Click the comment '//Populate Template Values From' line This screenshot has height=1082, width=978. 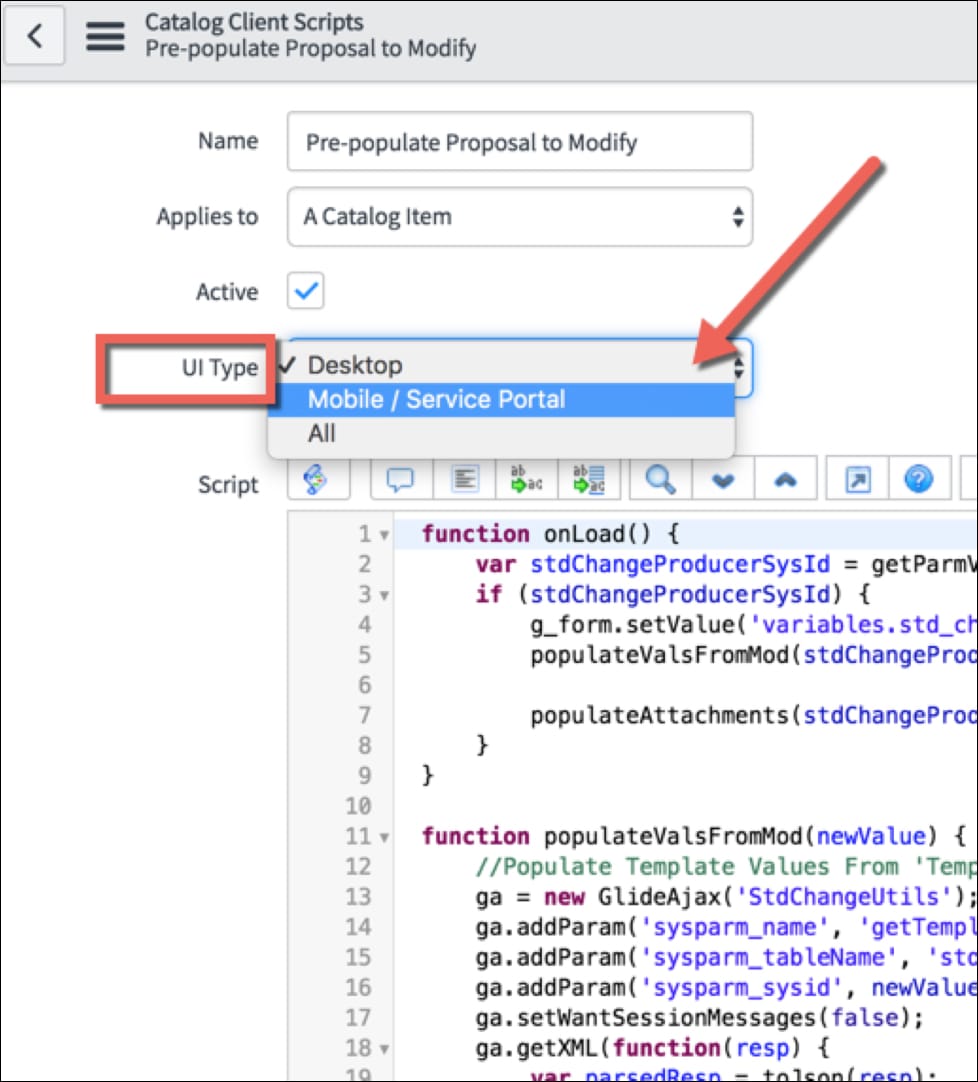[x=726, y=867]
